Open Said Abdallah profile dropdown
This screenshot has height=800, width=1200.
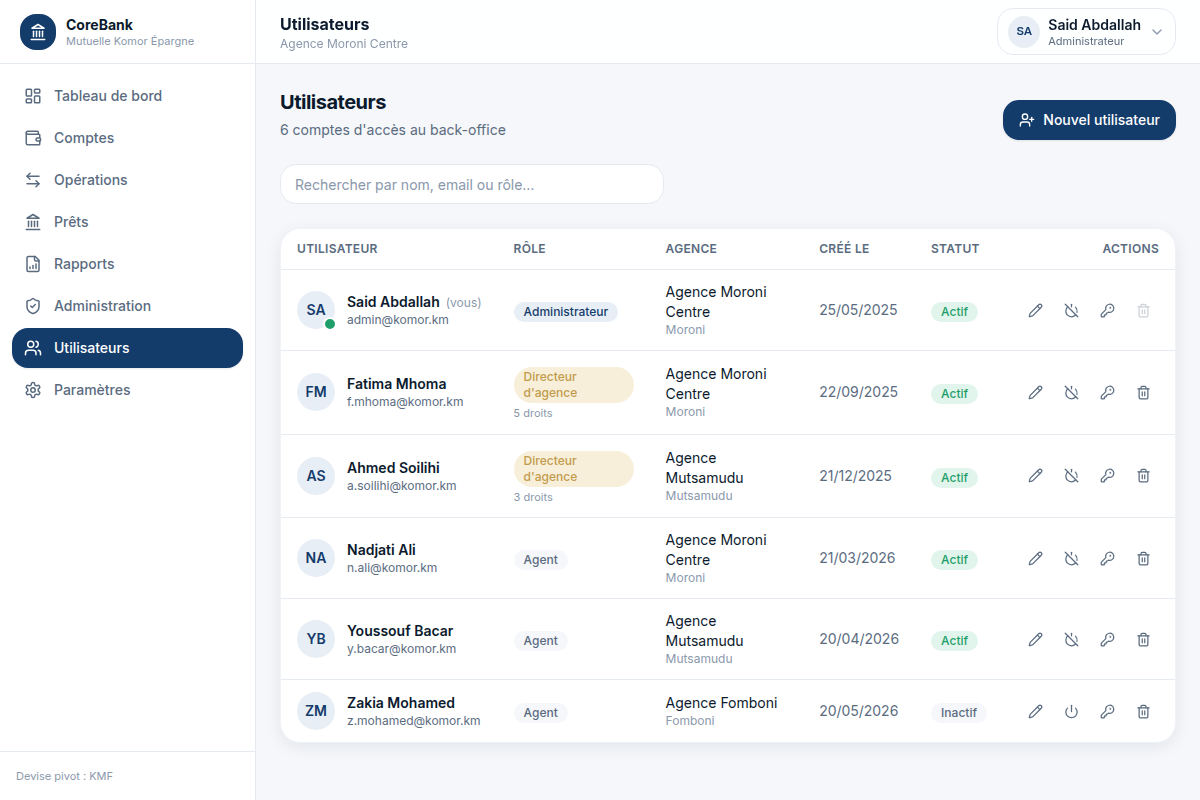(1086, 32)
